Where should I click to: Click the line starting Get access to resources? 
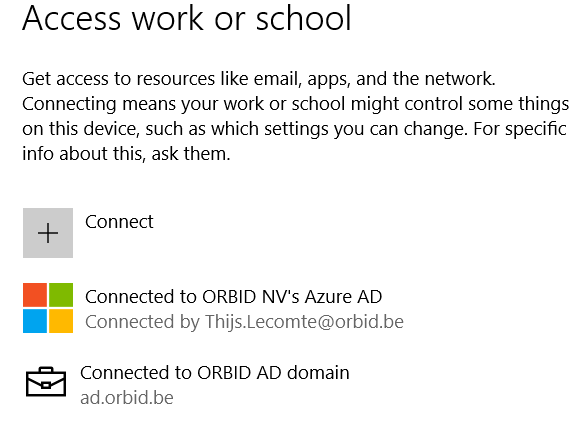pos(259,79)
